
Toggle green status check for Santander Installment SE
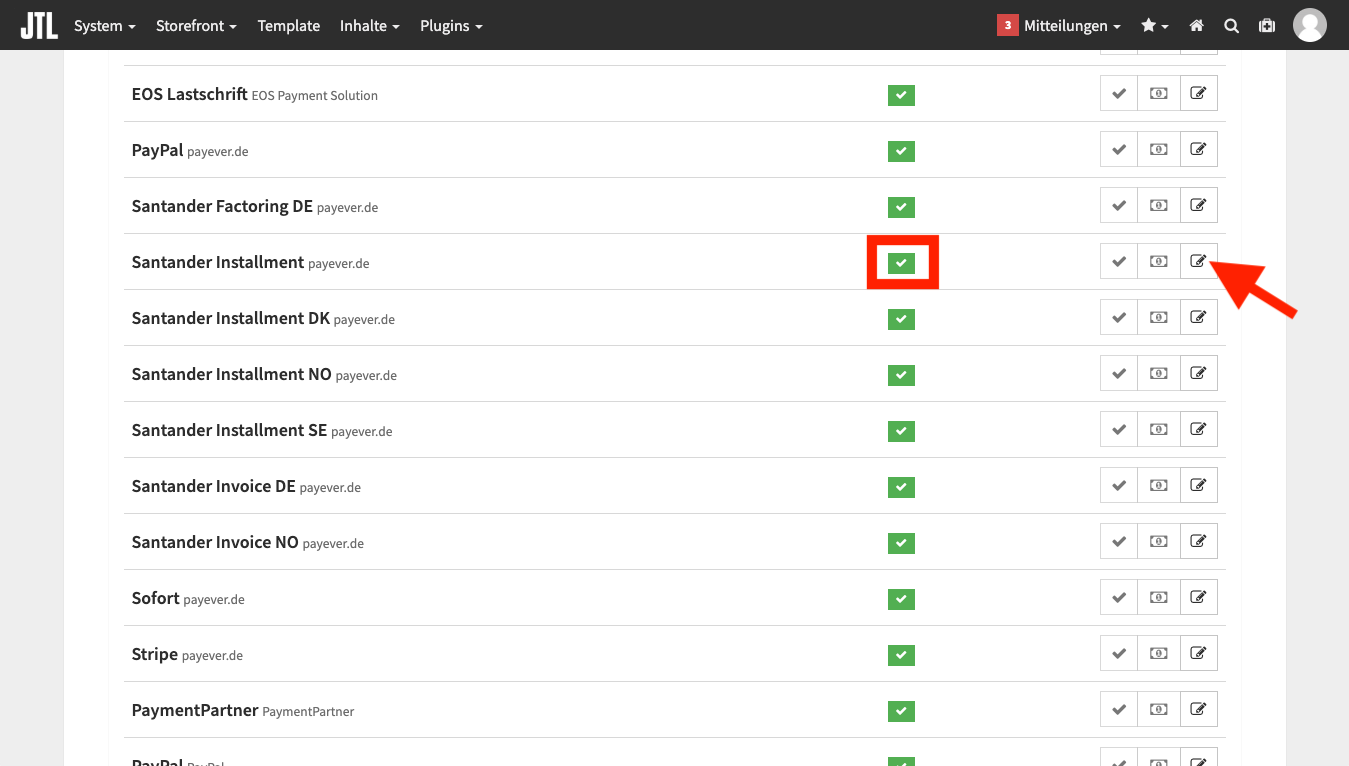click(901, 431)
